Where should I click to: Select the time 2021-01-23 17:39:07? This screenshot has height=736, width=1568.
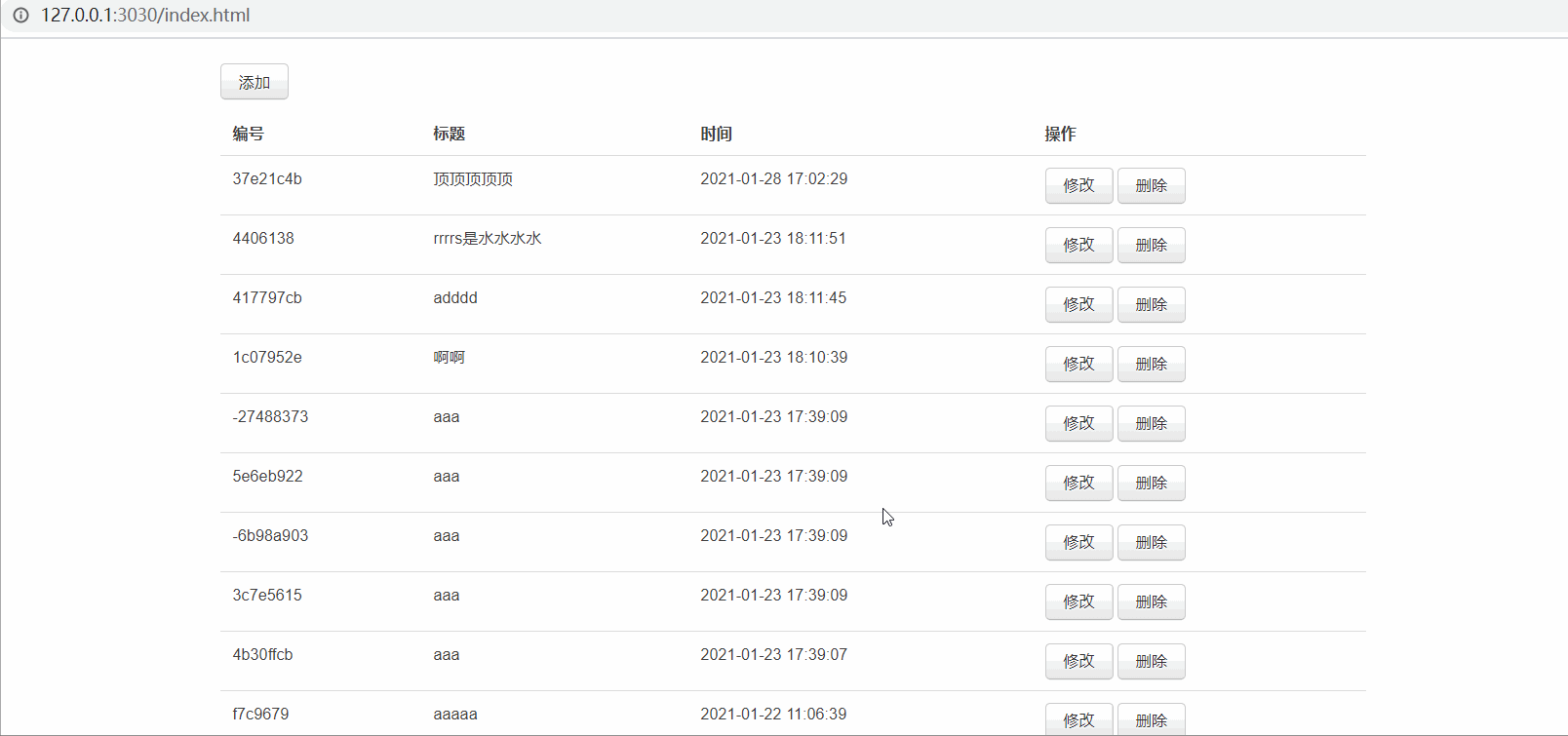tap(774, 655)
